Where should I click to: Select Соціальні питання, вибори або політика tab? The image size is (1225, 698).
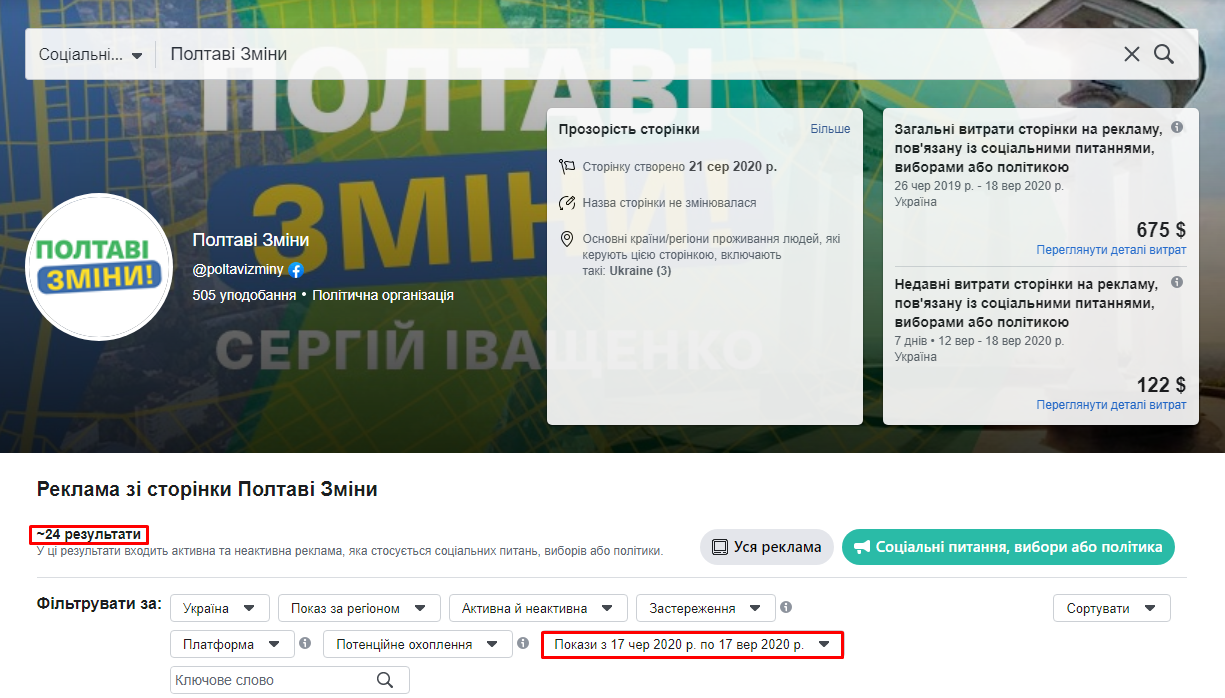pos(1008,547)
